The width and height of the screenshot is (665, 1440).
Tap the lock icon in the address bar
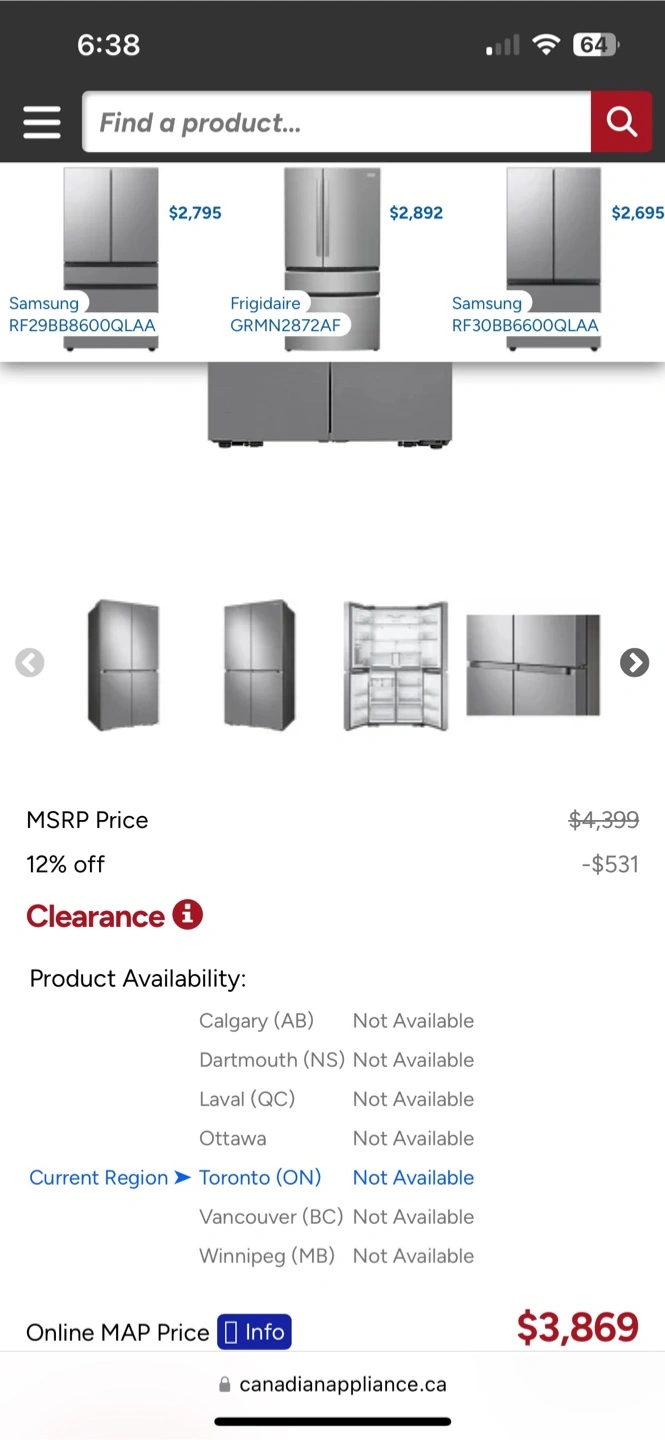pos(225,1385)
